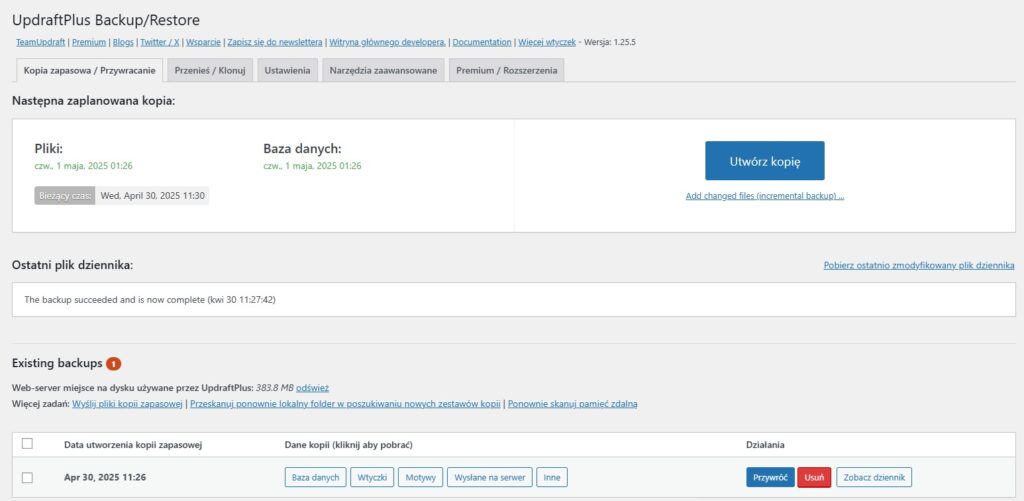Open the Premium header link
The width and height of the screenshot is (1024, 501).
pyautogui.click(x=88, y=42)
